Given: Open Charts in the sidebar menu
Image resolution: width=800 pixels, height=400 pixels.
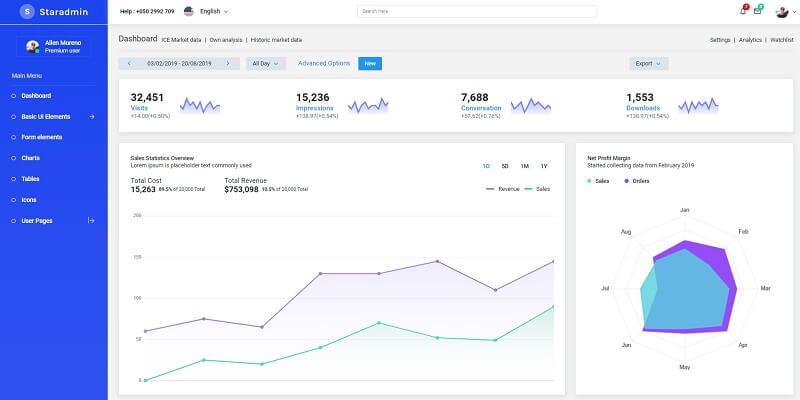Looking at the screenshot, I should [x=31, y=158].
